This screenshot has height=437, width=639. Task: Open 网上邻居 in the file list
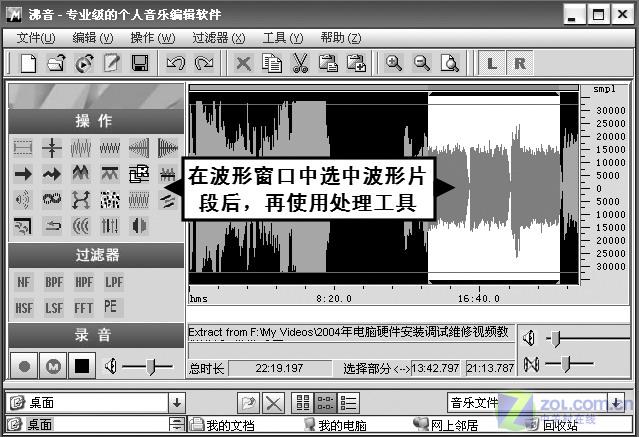446,425
